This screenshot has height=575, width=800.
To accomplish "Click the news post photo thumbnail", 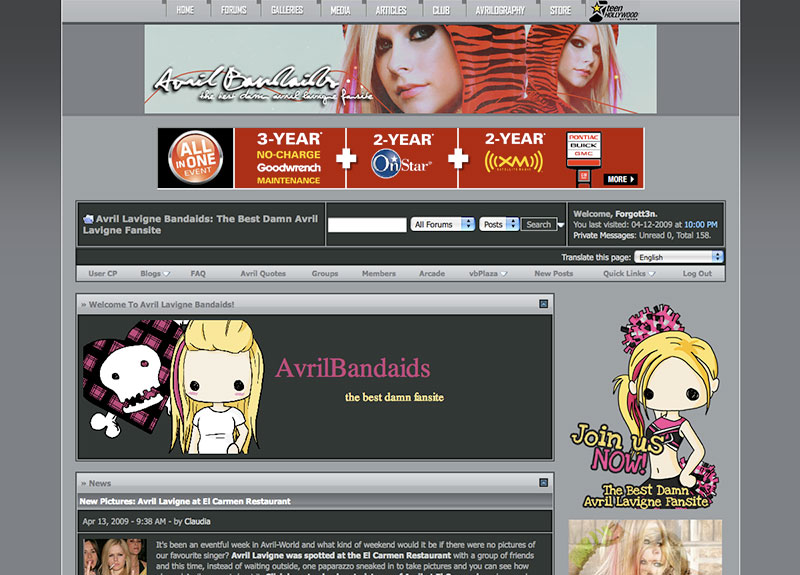I will click(x=115, y=557).
